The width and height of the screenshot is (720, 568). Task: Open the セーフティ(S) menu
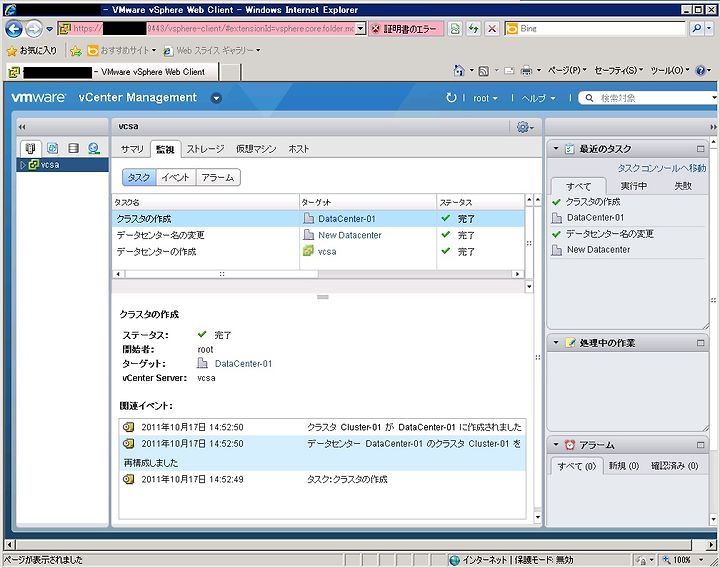619,70
